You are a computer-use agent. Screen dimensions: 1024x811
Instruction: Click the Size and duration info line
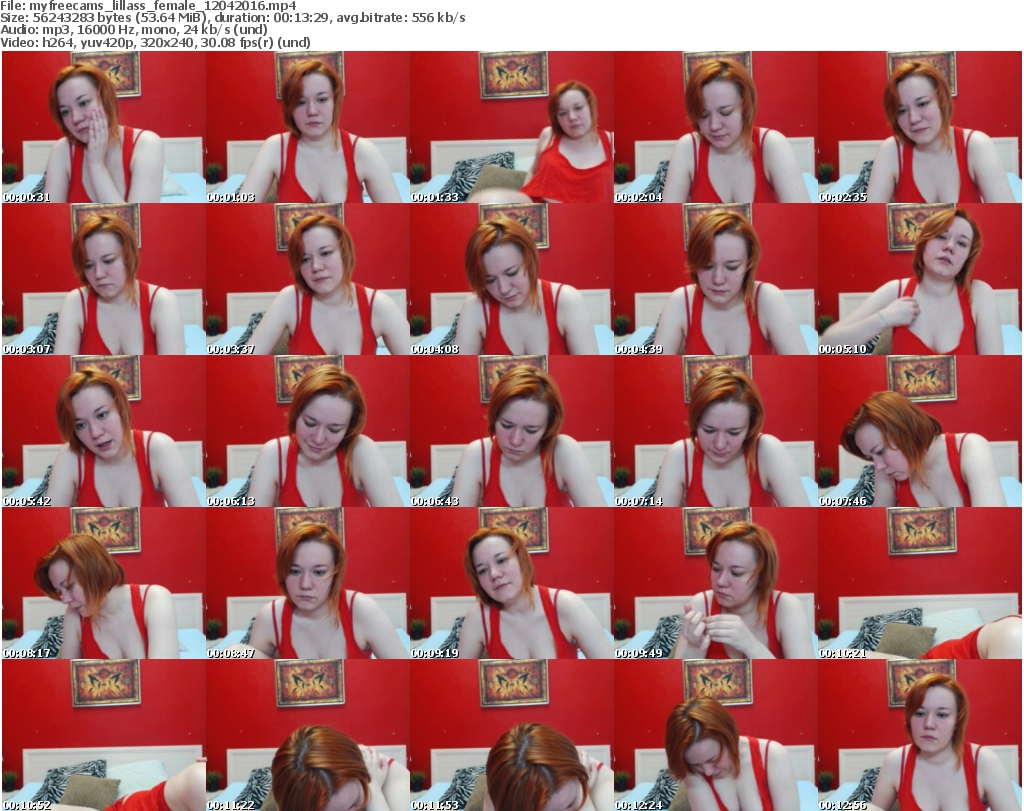click(x=232, y=18)
